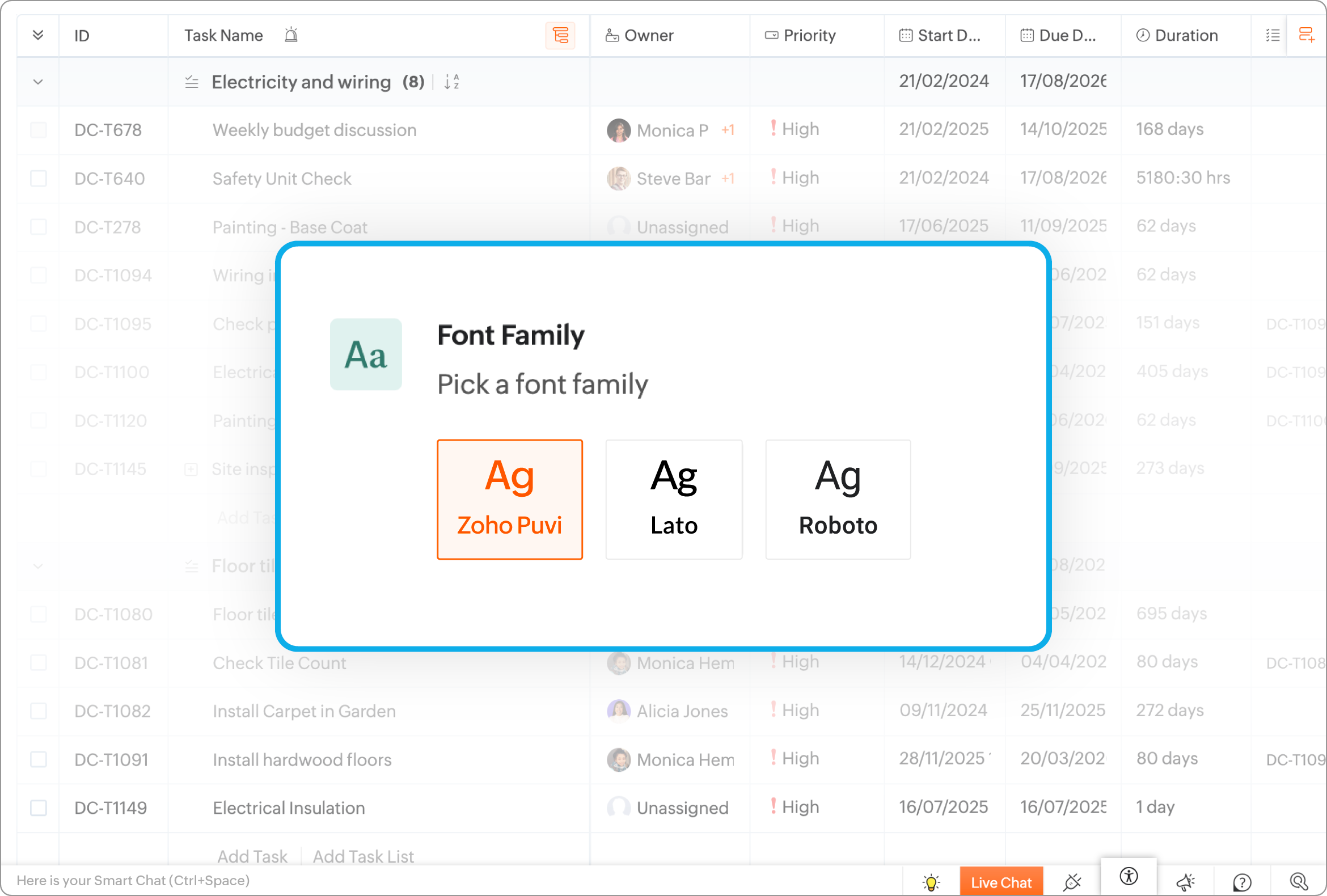The image size is (1327, 896).
Task: Click the announcements megaphone icon
Action: tap(1185, 882)
